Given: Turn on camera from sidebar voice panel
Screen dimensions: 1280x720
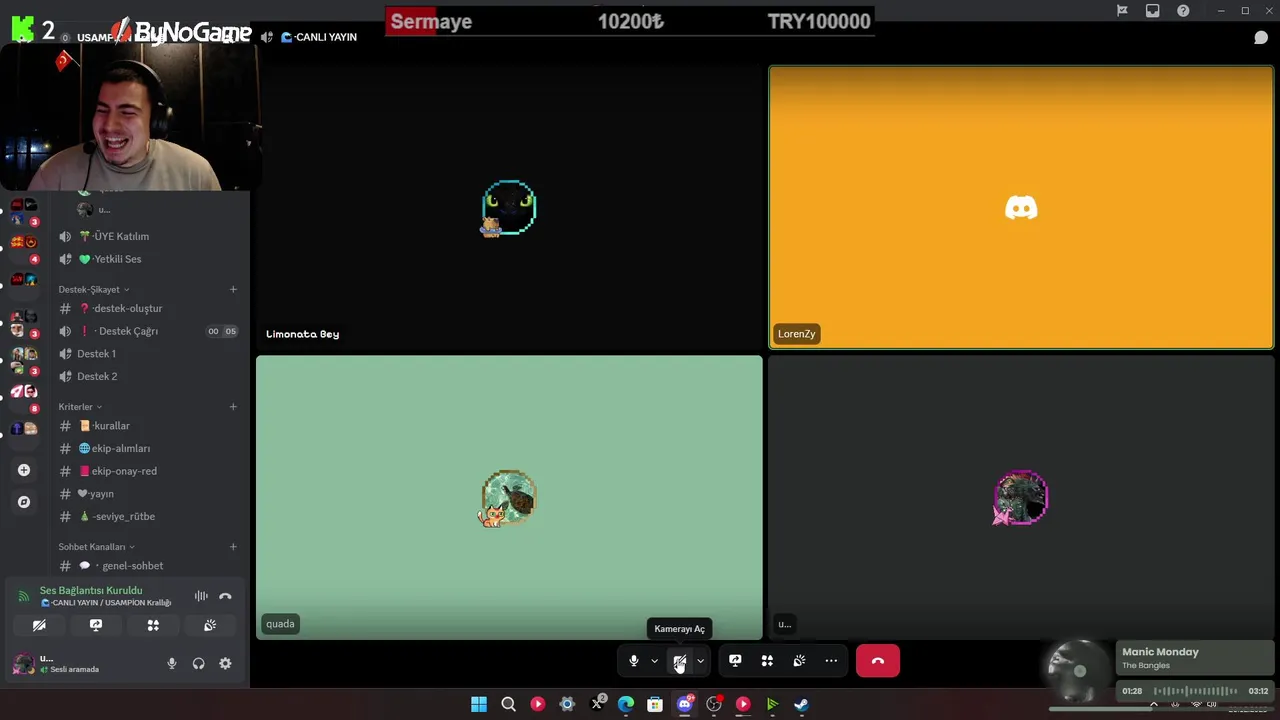Looking at the screenshot, I should tap(39, 625).
